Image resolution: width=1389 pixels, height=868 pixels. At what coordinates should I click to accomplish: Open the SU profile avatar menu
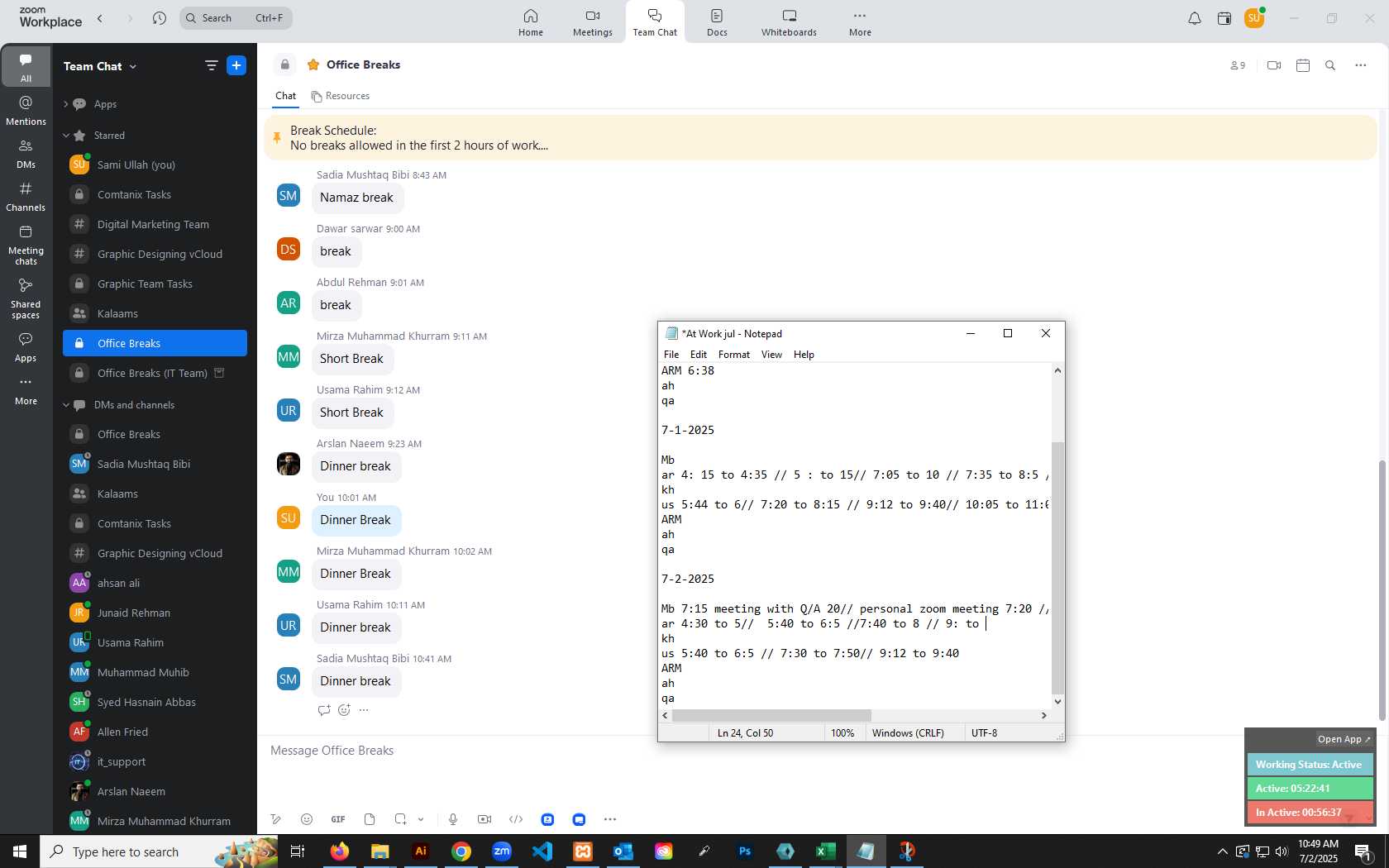(x=1254, y=17)
